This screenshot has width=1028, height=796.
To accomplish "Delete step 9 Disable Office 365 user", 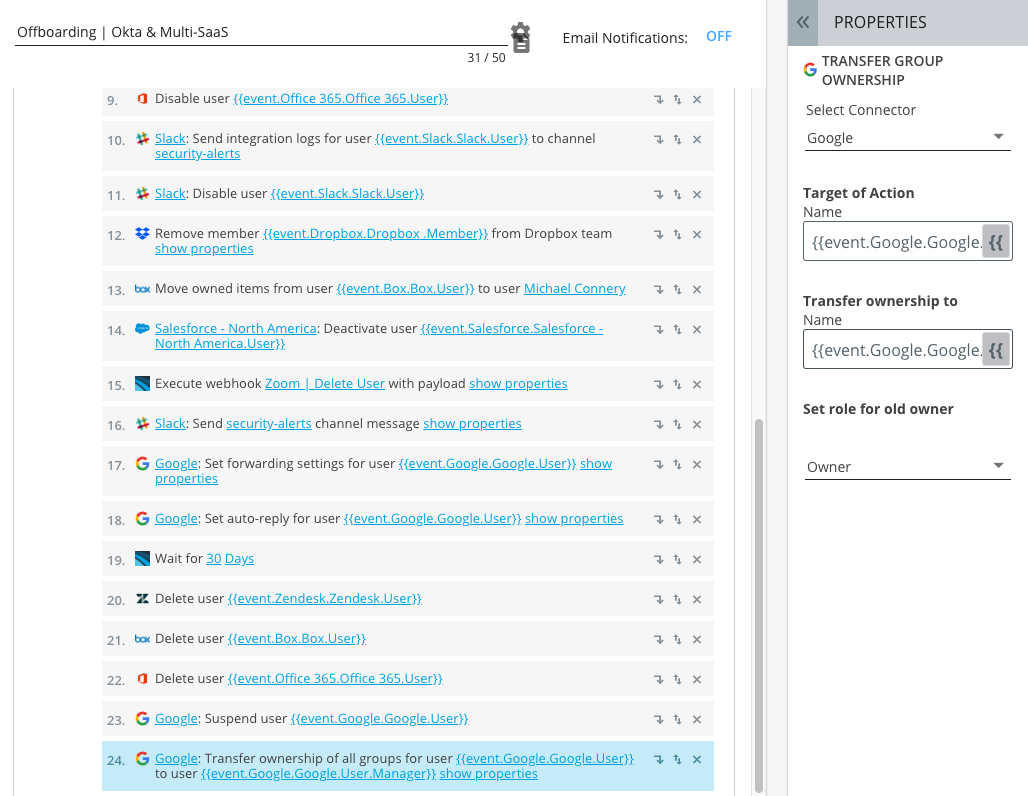I will tap(697, 100).
